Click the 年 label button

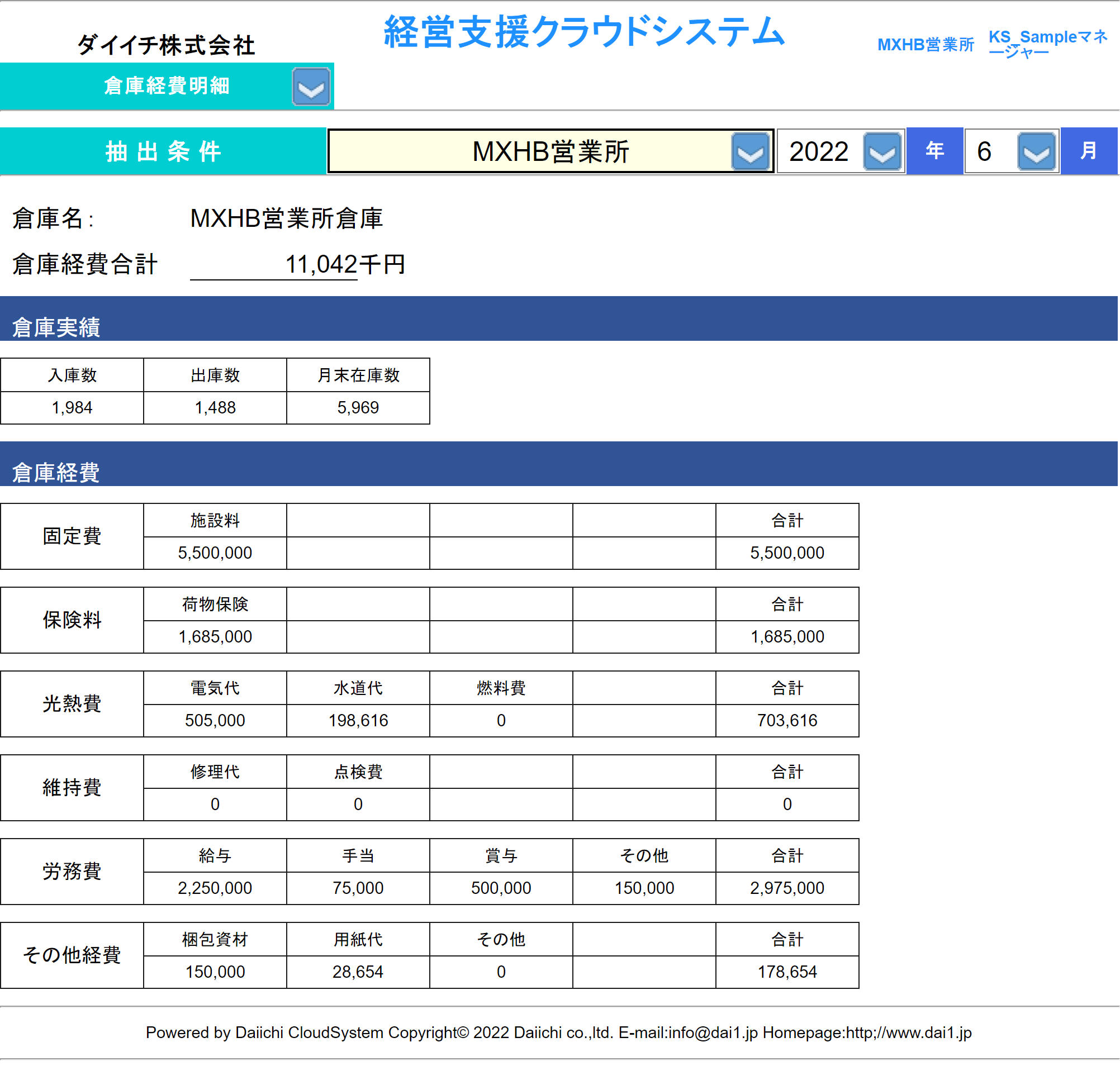coord(934,151)
